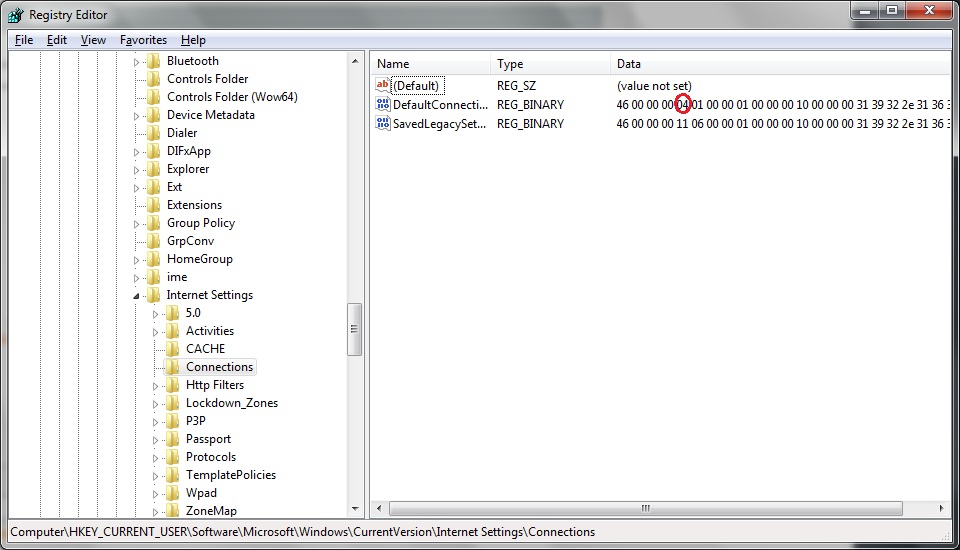Screen dimensions: 960x550
Task: Collapse the Internet Settings key
Action: tap(137, 296)
